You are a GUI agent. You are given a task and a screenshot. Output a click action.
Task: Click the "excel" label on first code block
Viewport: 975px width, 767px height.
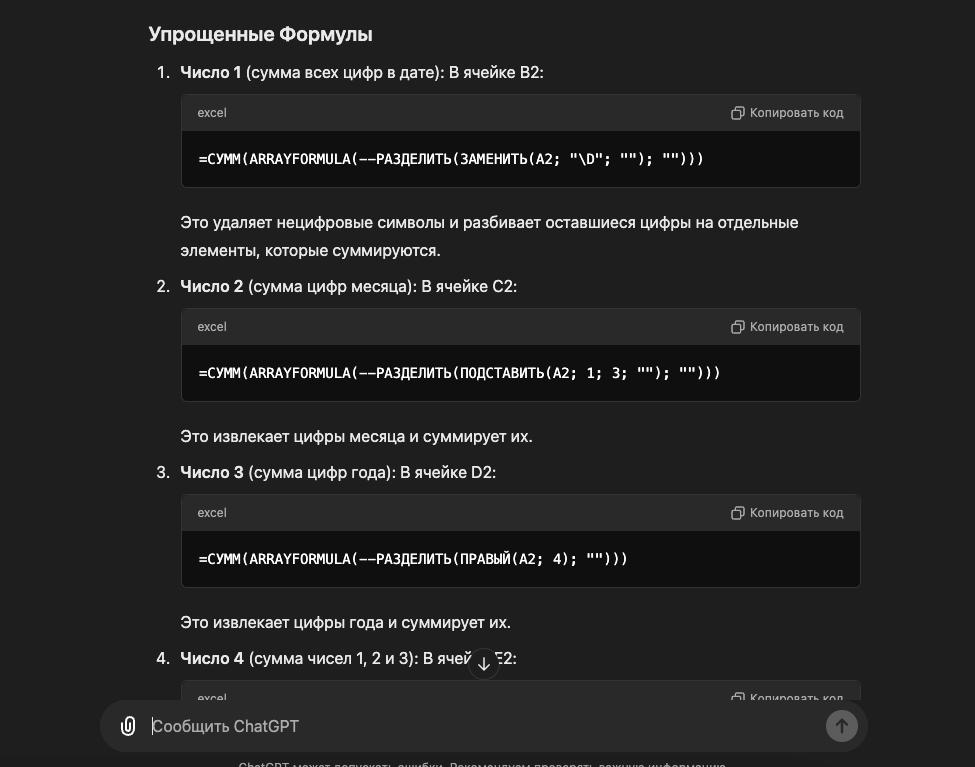coord(212,113)
